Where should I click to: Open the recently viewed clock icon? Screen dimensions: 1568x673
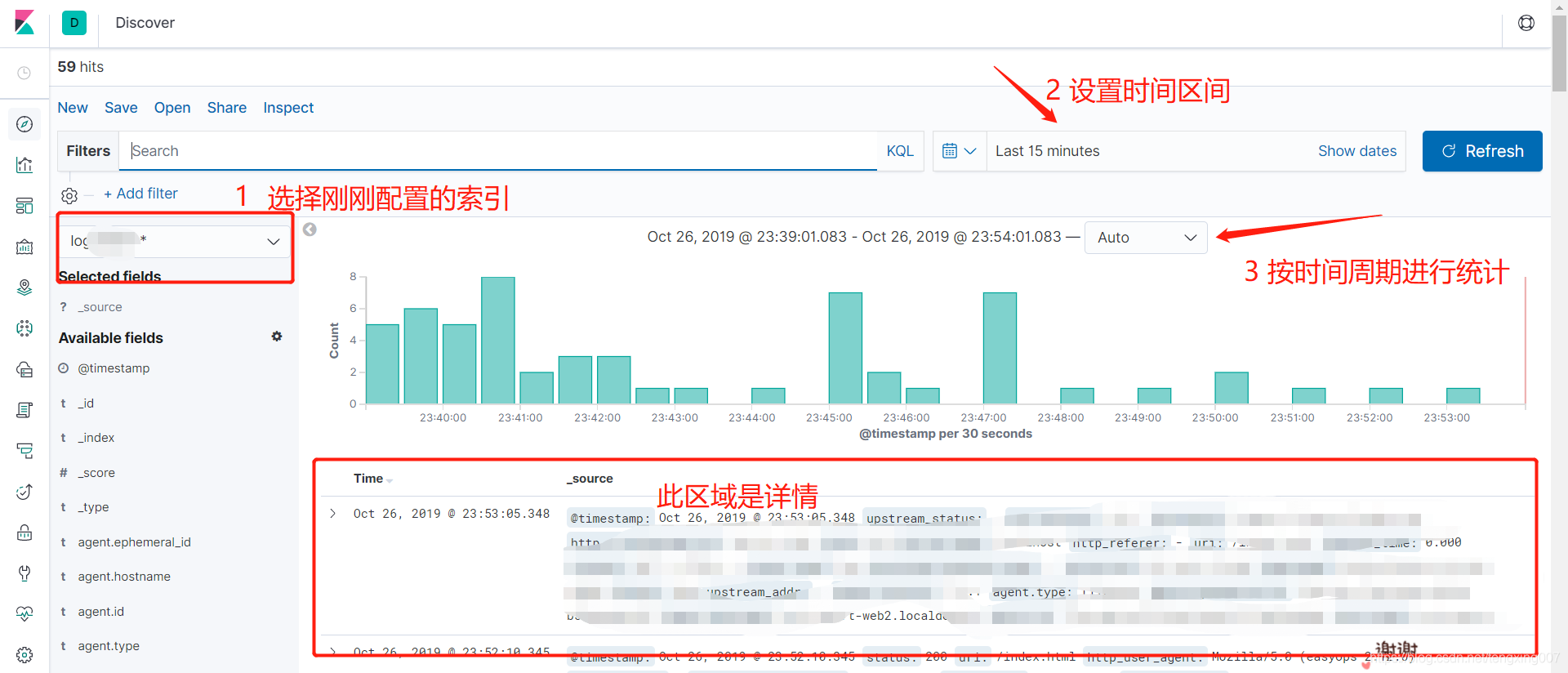tap(24, 73)
